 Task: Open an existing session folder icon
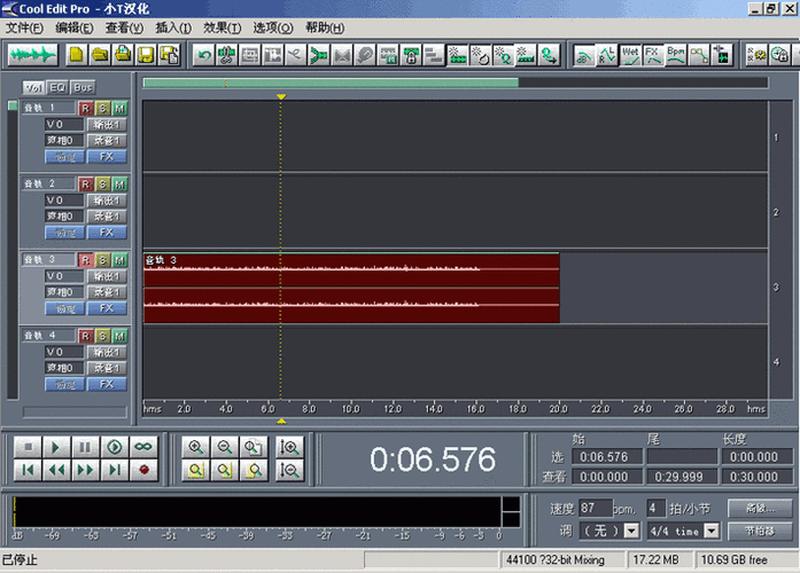pos(100,55)
